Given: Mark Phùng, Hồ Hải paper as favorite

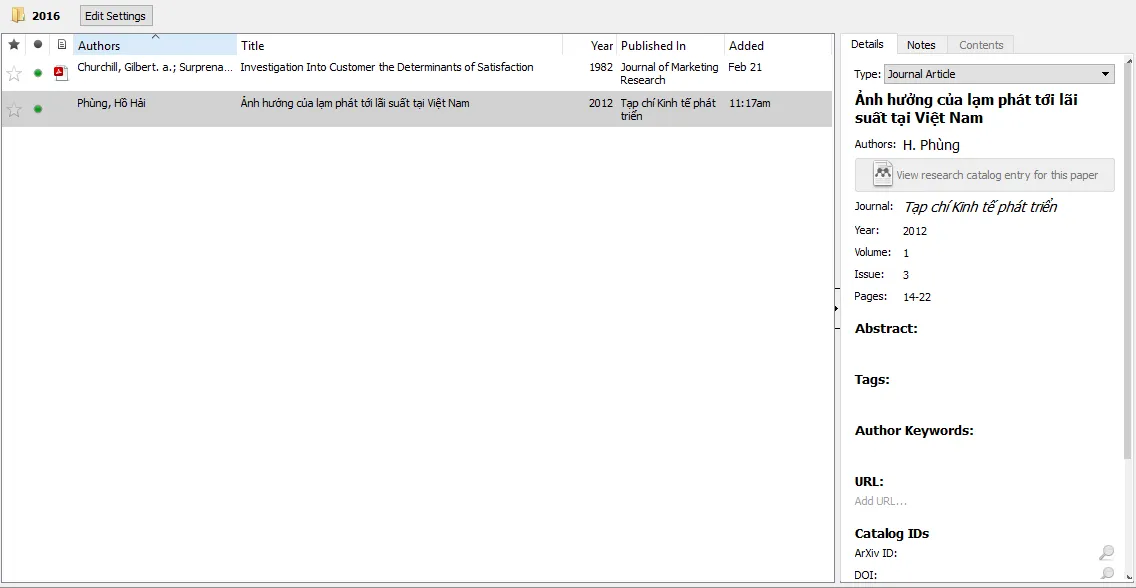Looking at the screenshot, I should point(14,109).
